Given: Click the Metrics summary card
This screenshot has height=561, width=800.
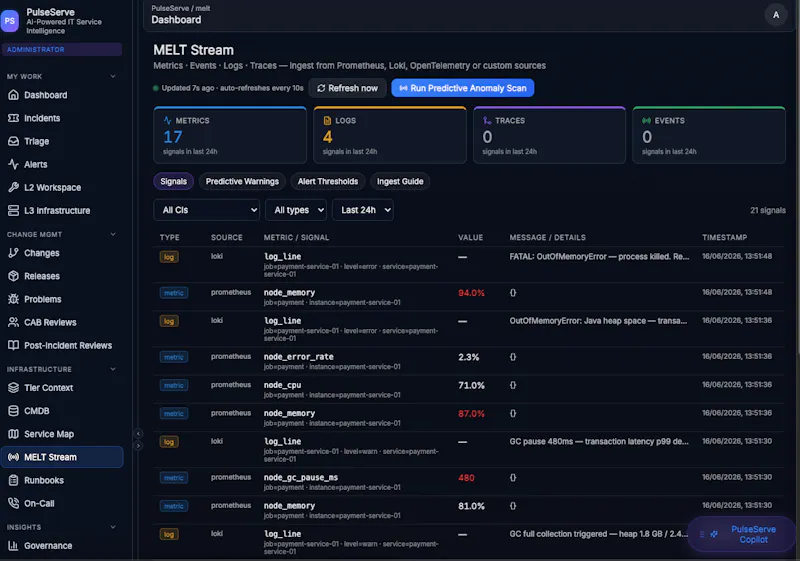Looking at the screenshot, I should pos(230,135).
